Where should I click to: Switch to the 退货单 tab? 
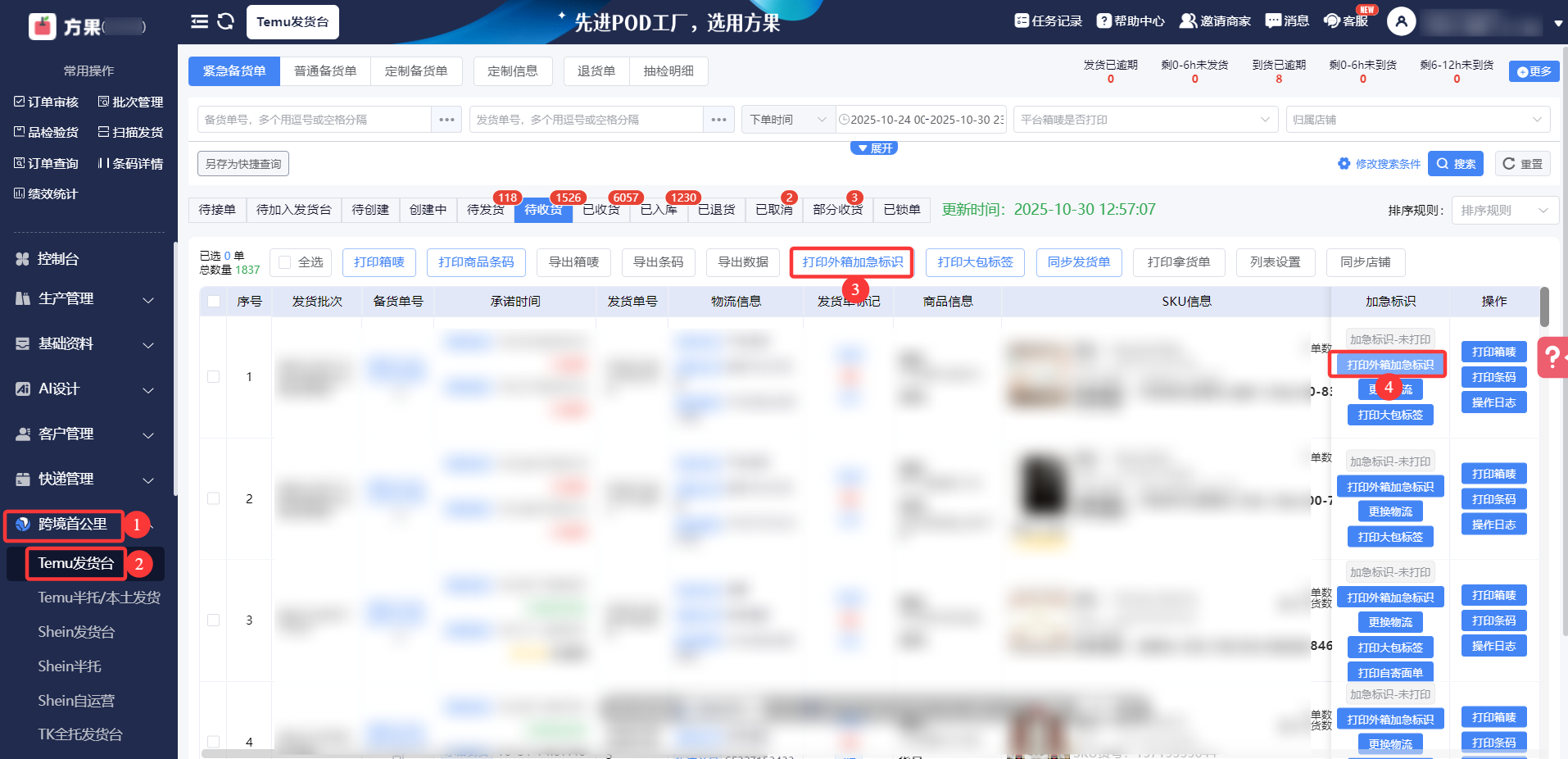tap(596, 71)
